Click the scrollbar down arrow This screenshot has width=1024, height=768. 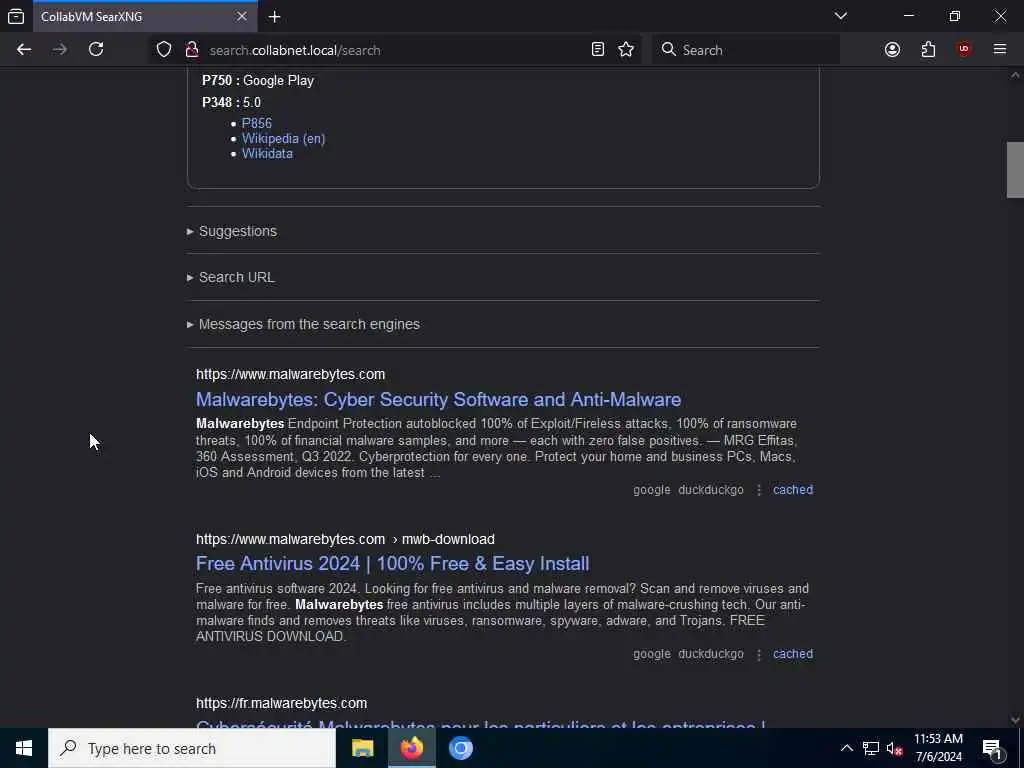click(x=1015, y=720)
